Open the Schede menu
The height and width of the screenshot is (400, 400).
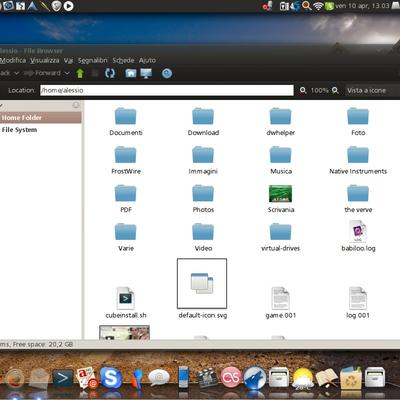pyautogui.click(x=123, y=60)
